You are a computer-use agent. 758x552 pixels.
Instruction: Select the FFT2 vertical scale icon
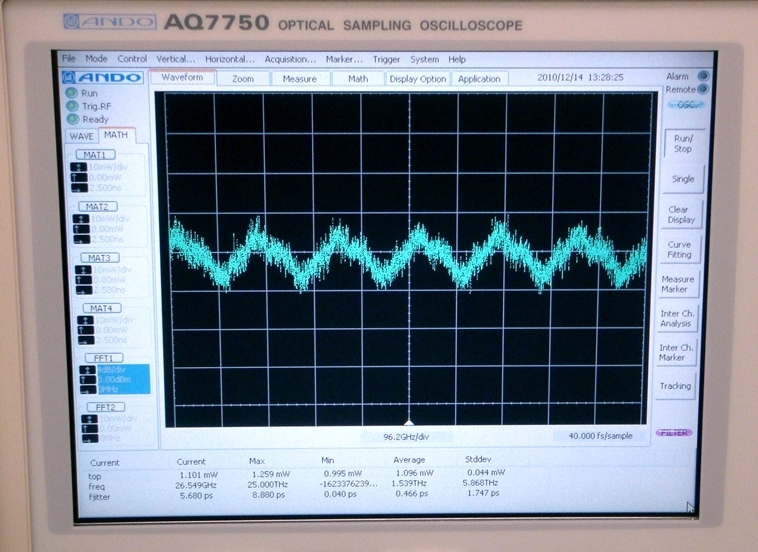[89, 419]
